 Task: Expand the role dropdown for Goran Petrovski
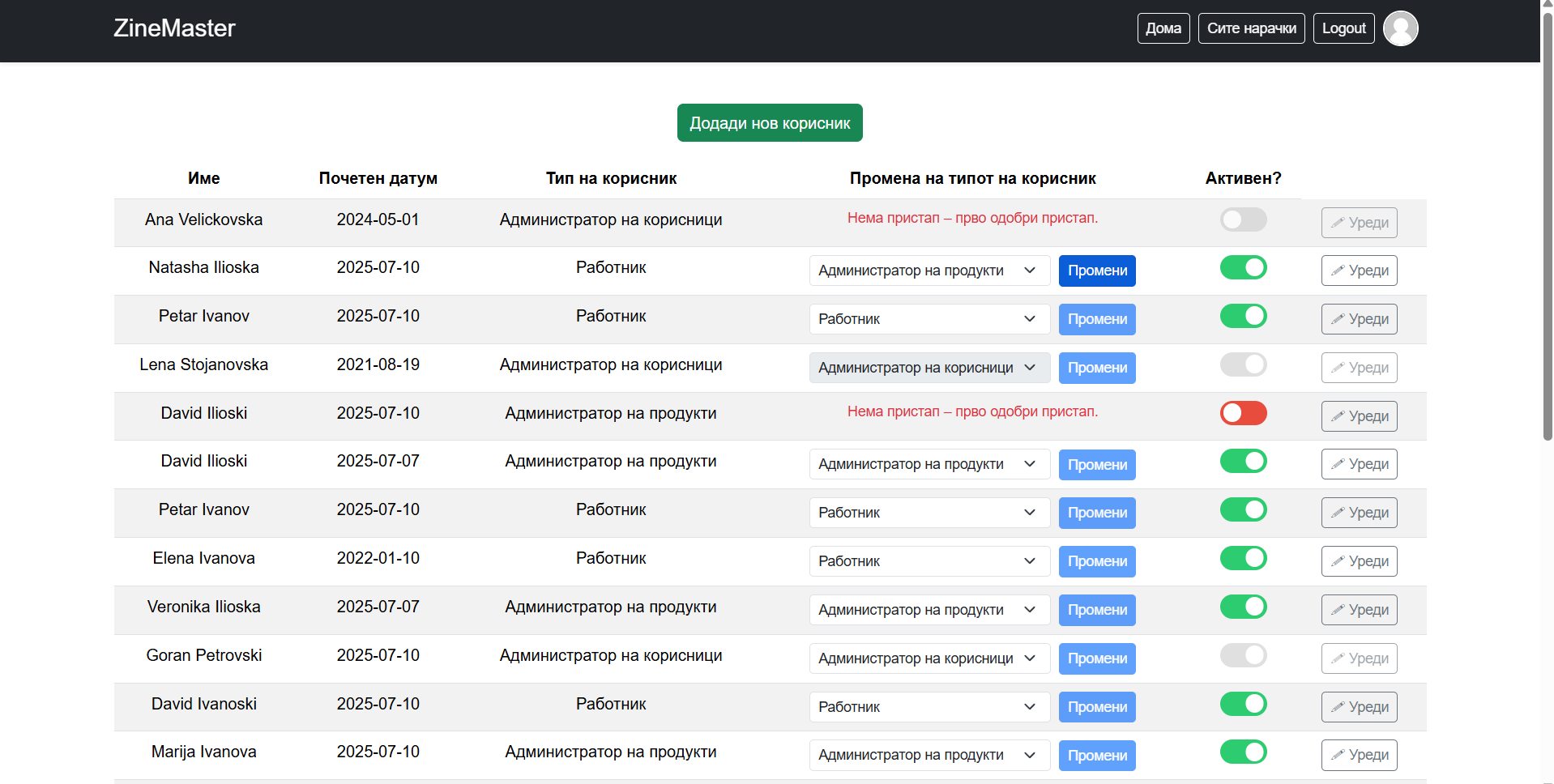pos(929,658)
